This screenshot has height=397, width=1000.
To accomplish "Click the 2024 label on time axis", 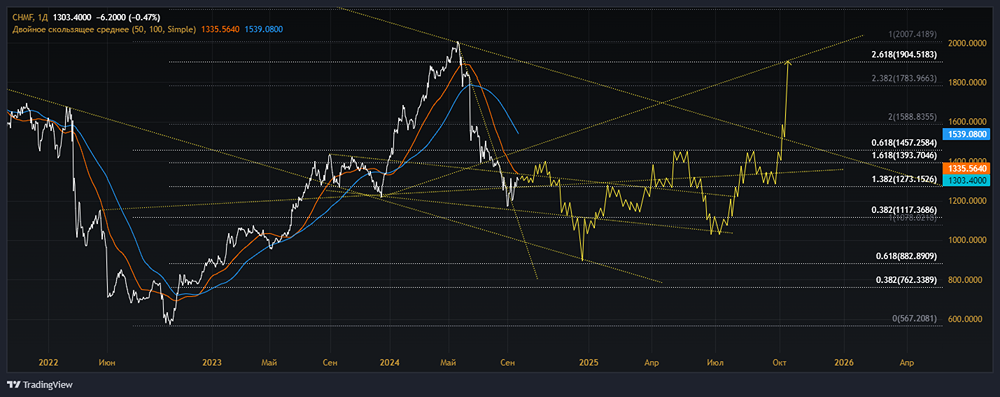I will tap(389, 363).
